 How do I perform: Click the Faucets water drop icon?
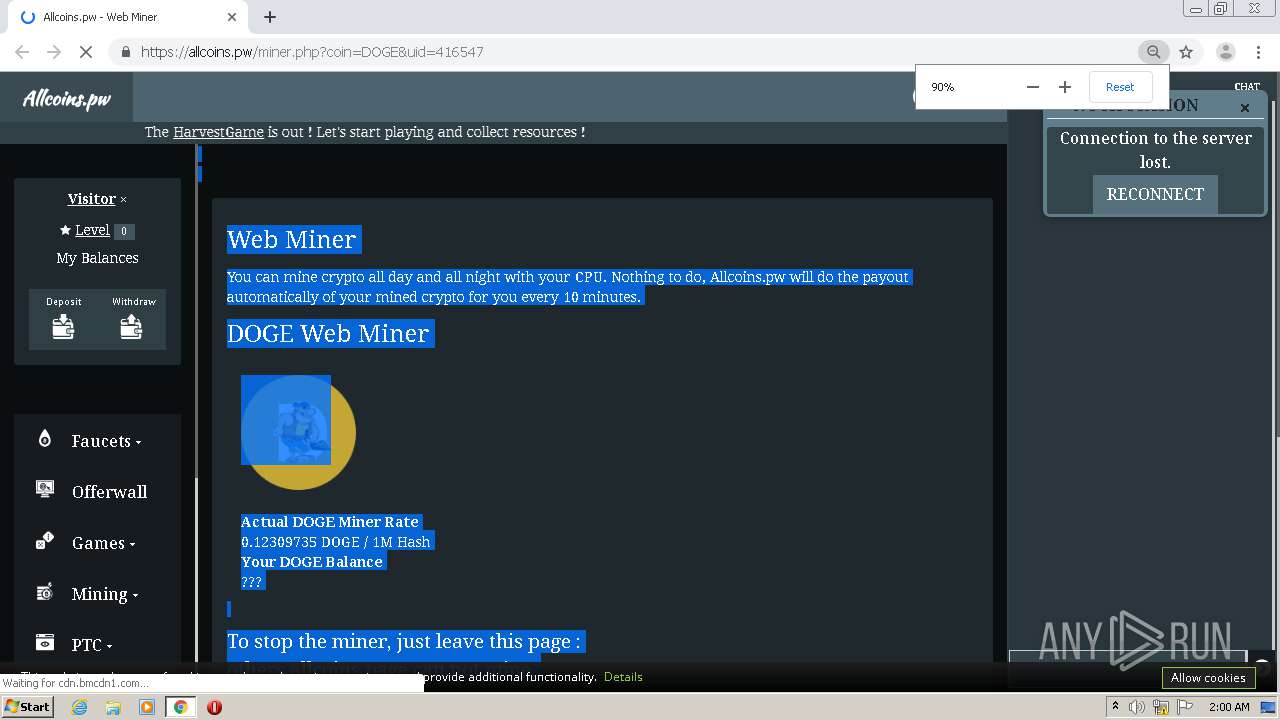coord(44,439)
